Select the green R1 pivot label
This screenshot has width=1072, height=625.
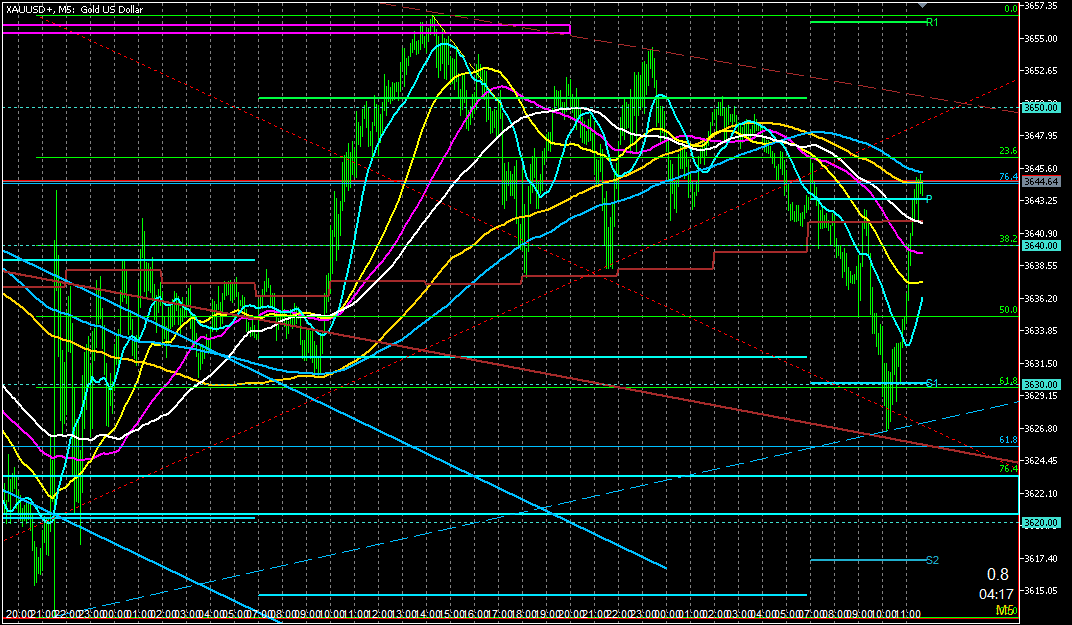click(931, 22)
